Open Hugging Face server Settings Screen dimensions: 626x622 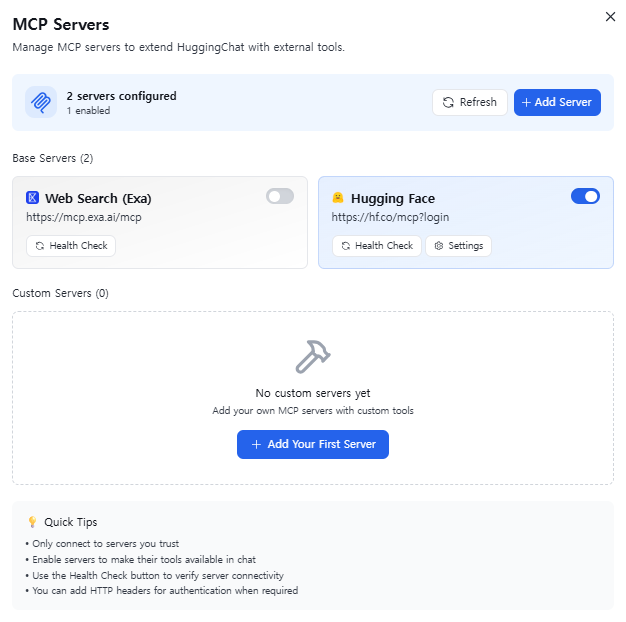coord(458,246)
